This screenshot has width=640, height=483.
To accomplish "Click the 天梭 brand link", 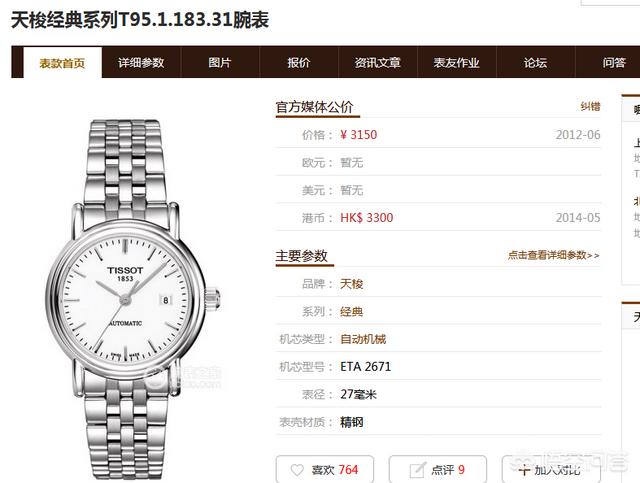I will pyautogui.click(x=351, y=284).
